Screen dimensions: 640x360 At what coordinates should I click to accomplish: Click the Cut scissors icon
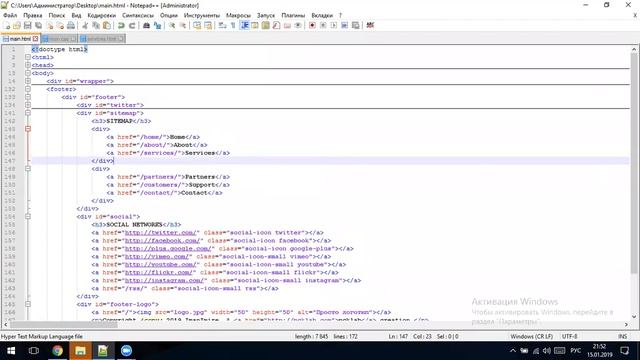click(x=85, y=25)
